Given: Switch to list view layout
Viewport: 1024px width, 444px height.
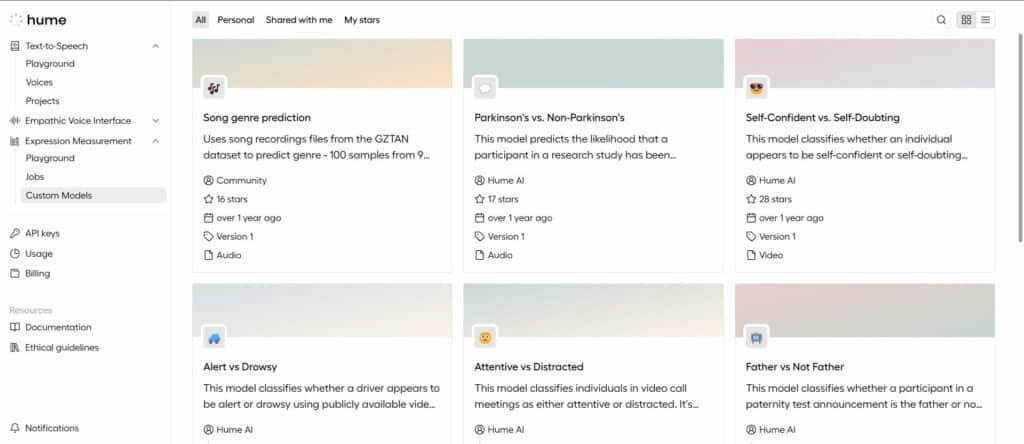Looking at the screenshot, I should 985,20.
